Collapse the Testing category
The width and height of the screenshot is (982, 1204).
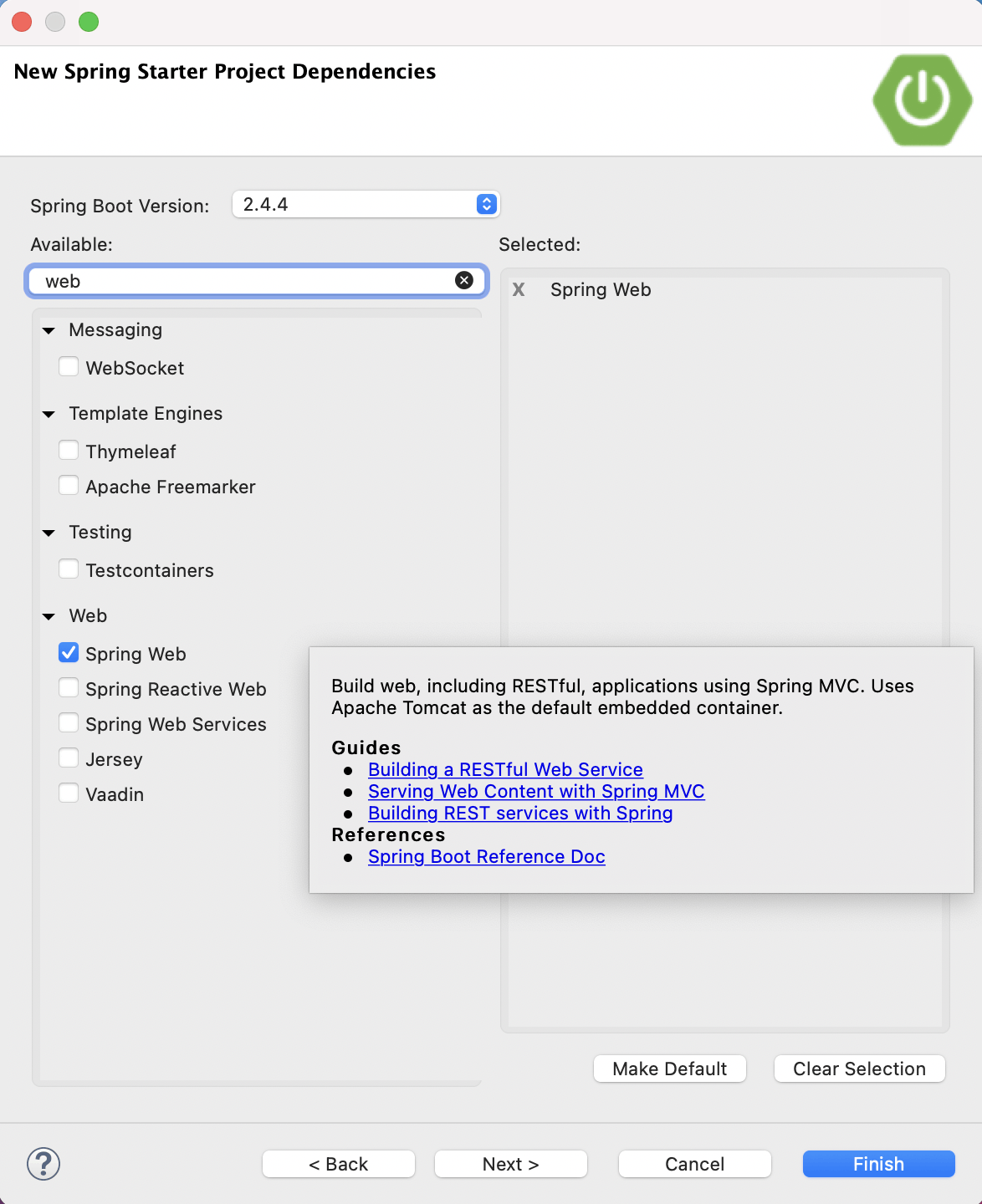[49, 533]
